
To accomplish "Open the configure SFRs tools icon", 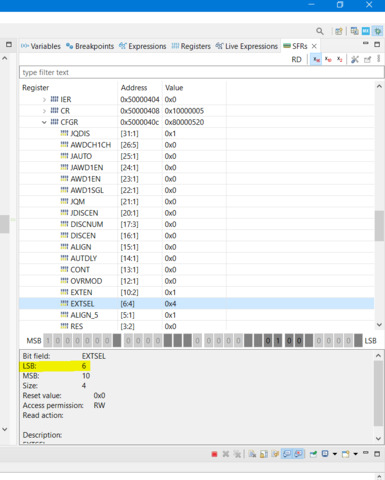I will coord(355,60).
